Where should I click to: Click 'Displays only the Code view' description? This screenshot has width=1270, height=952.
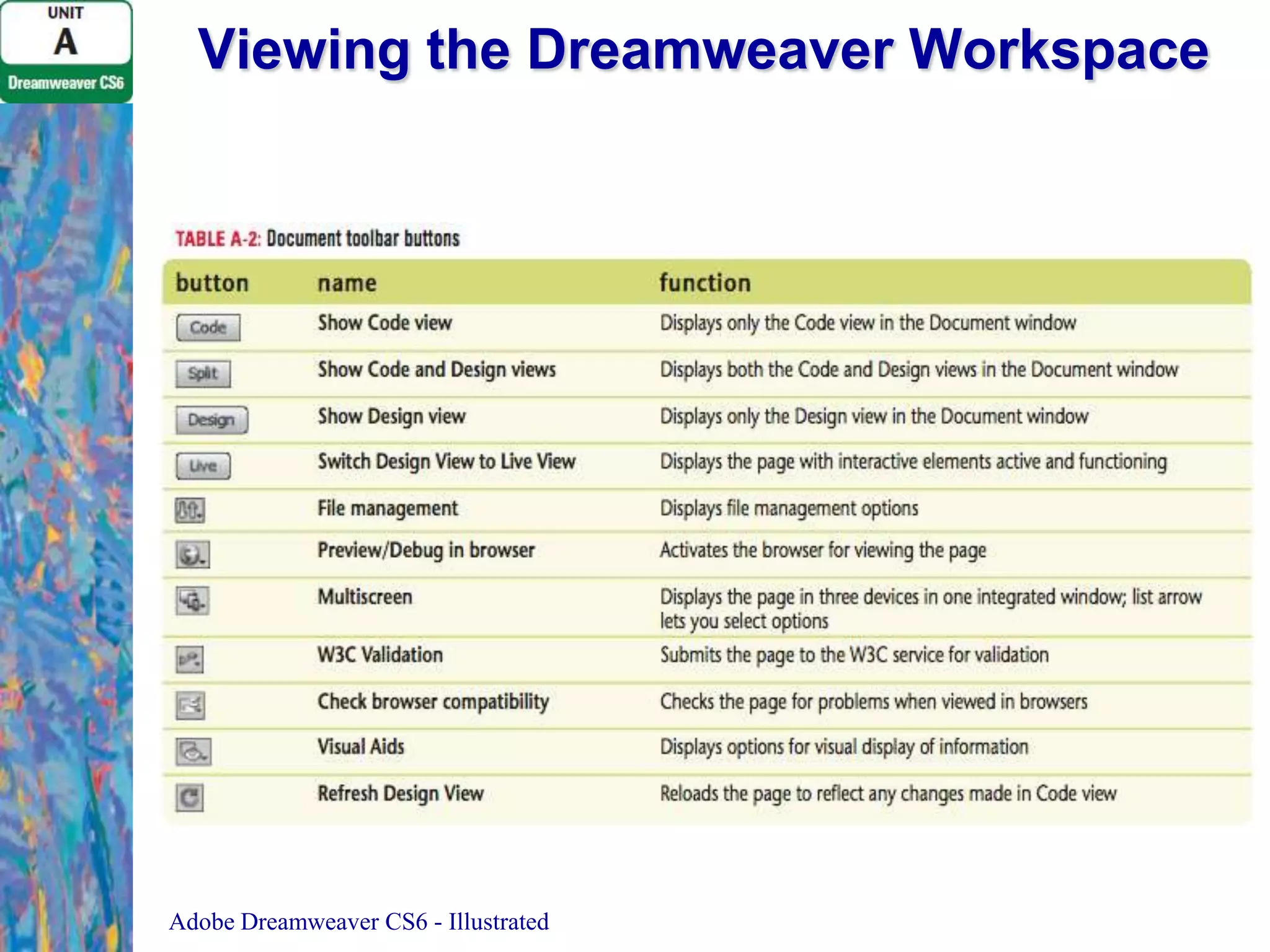pos(868,323)
